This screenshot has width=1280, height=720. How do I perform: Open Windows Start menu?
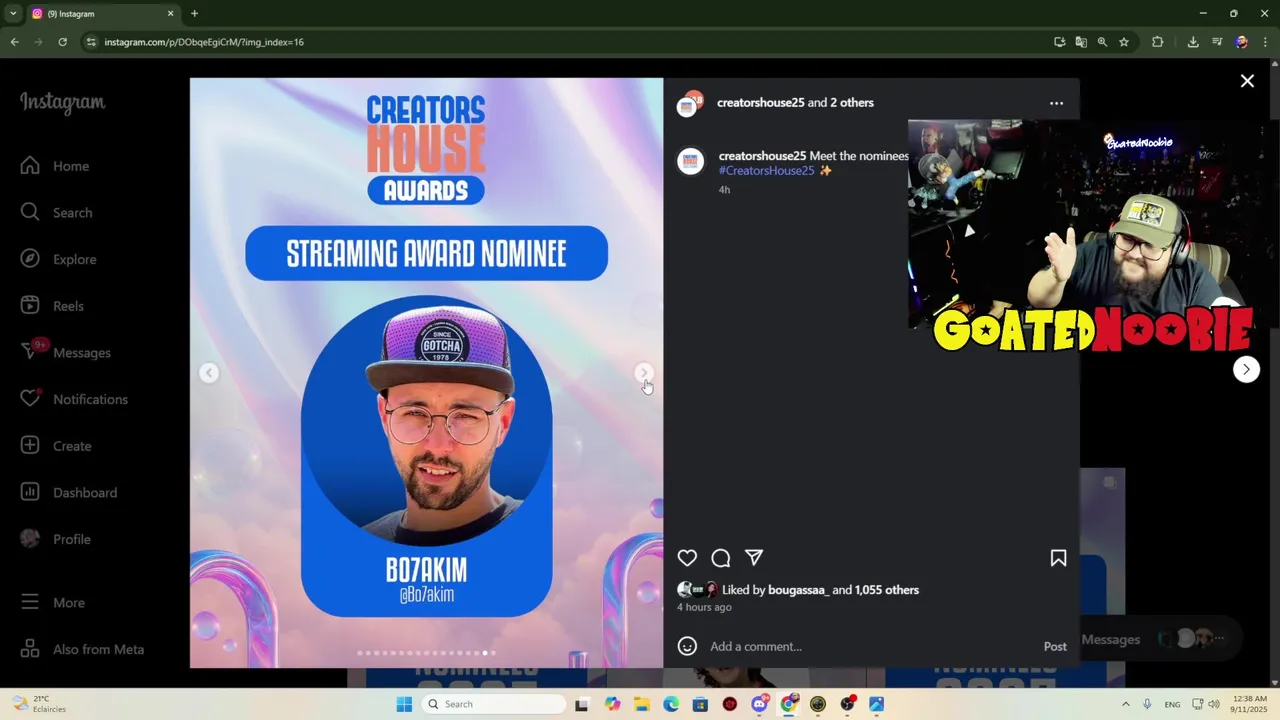tap(404, 704)
